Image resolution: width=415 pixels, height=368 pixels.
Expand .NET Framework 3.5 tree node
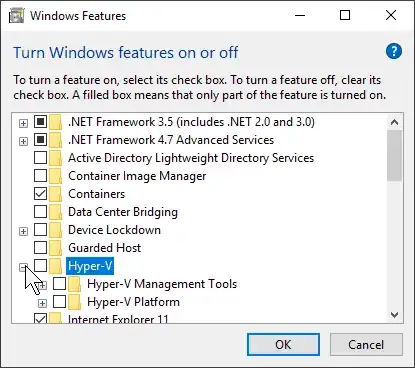(x=23, y=123)
